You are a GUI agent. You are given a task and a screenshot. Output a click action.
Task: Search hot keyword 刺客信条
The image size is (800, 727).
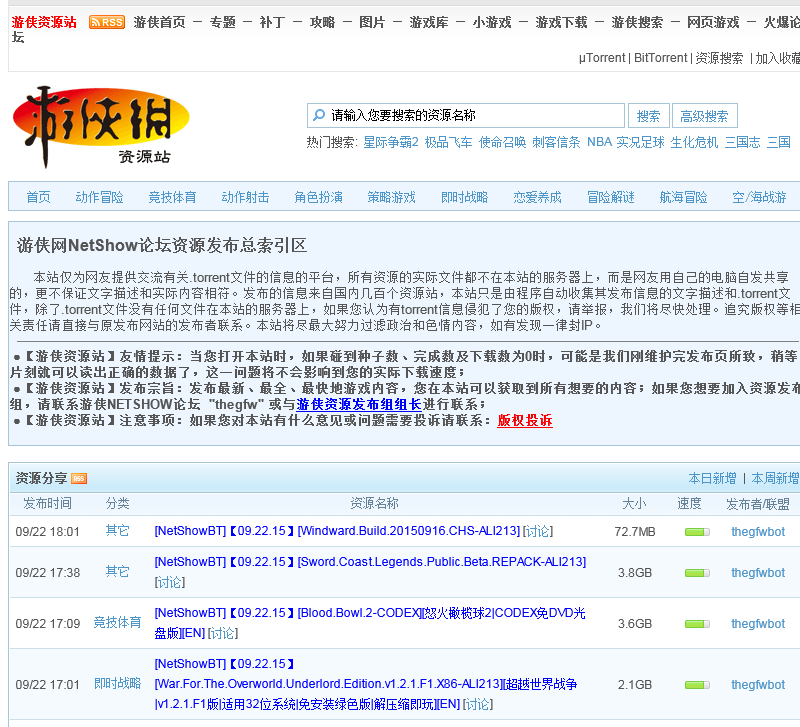click(x=557, y=142)
